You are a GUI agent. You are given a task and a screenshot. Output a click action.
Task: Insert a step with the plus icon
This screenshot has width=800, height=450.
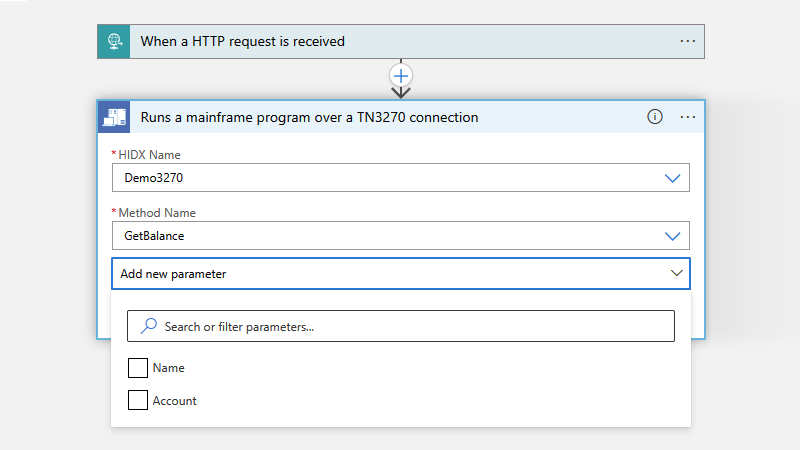pyautogui.click(x=401, y=76)
